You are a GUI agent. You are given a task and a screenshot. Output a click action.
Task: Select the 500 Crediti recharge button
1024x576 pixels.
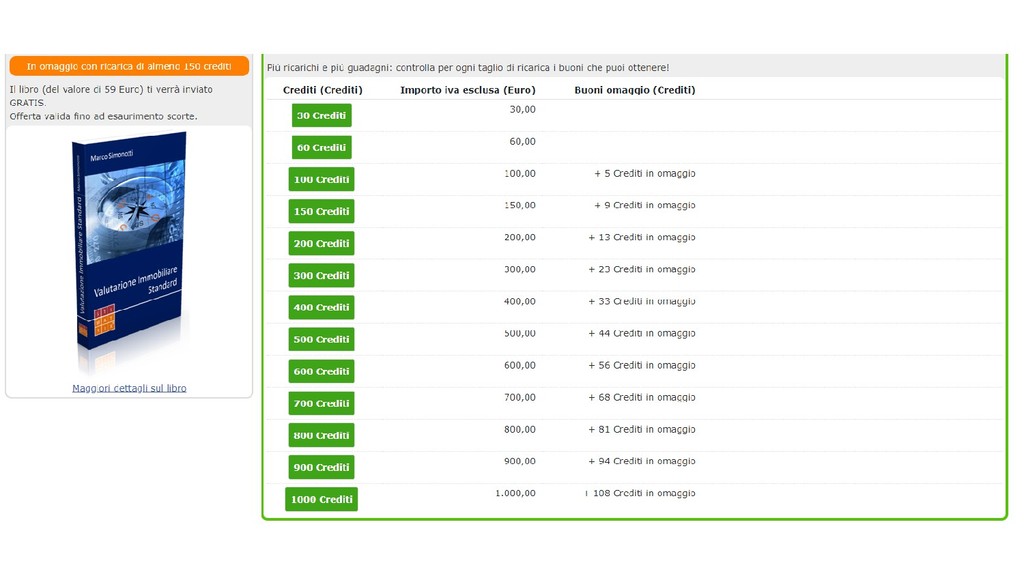coord(321,339)
